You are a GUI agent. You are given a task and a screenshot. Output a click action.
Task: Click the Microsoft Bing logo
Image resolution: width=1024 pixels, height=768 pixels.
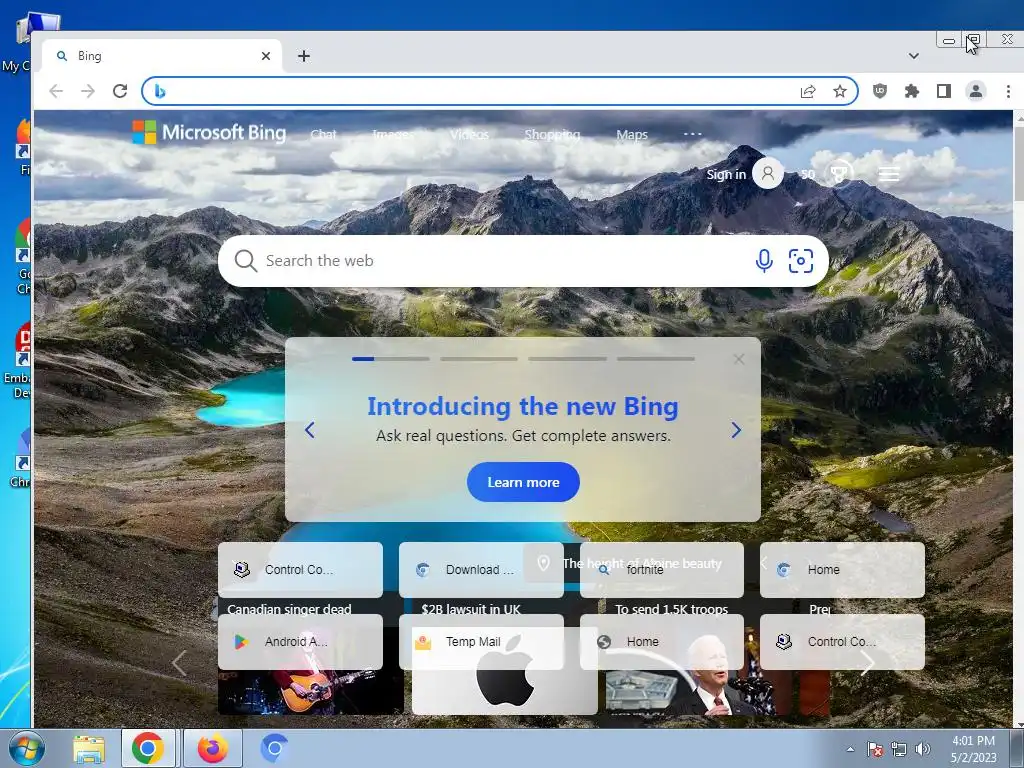pyautogui.click(x=209, y=133)
